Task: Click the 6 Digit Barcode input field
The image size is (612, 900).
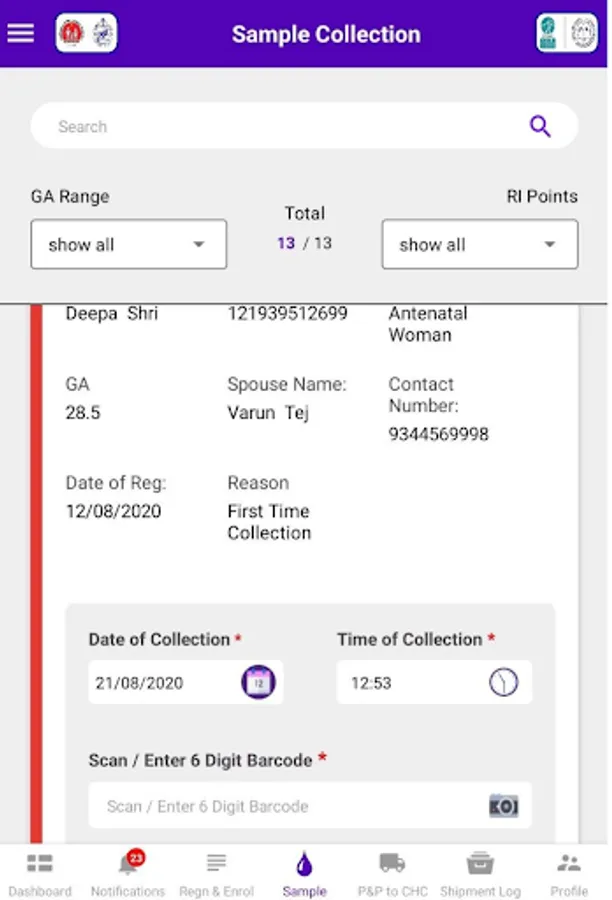Action: point(285,806)
